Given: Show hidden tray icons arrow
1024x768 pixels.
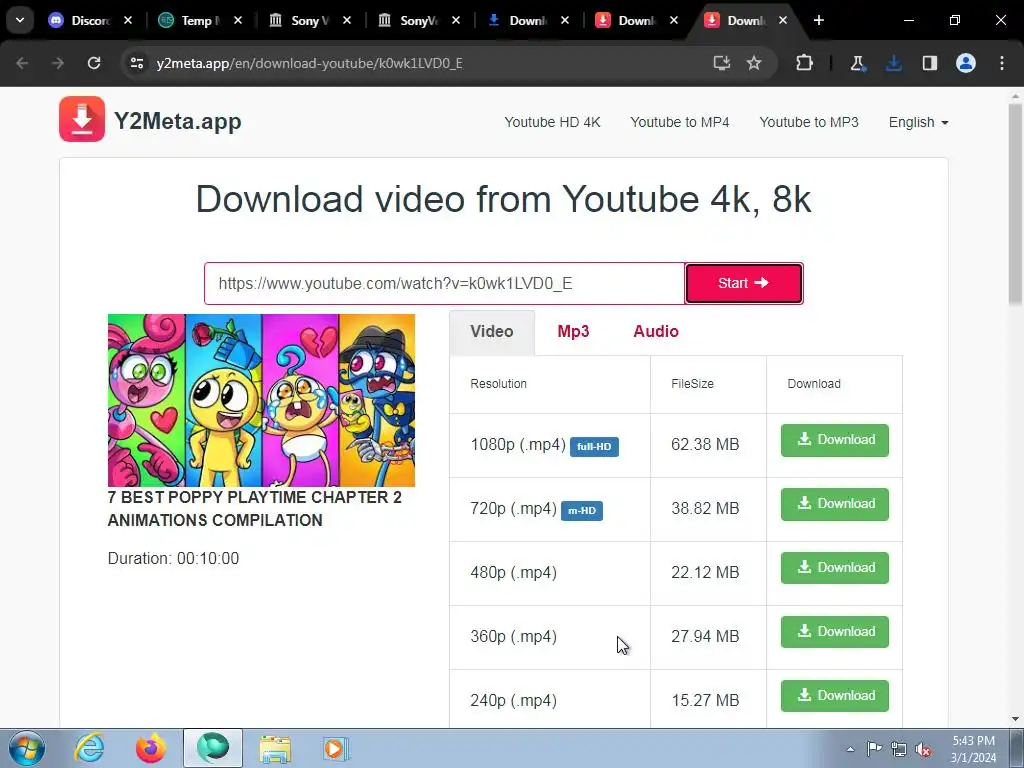Looking at the screenshot, I should coord(850,749).
